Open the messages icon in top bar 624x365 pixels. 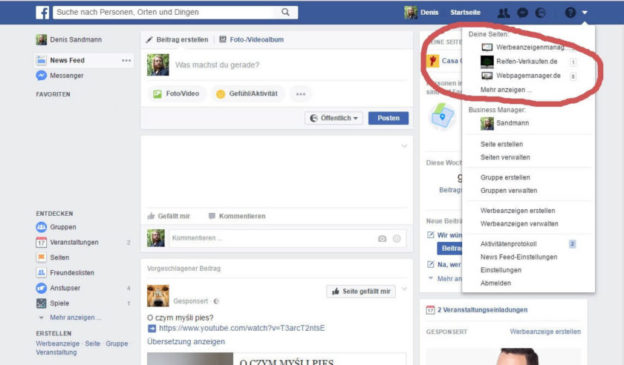coord(523,13)
